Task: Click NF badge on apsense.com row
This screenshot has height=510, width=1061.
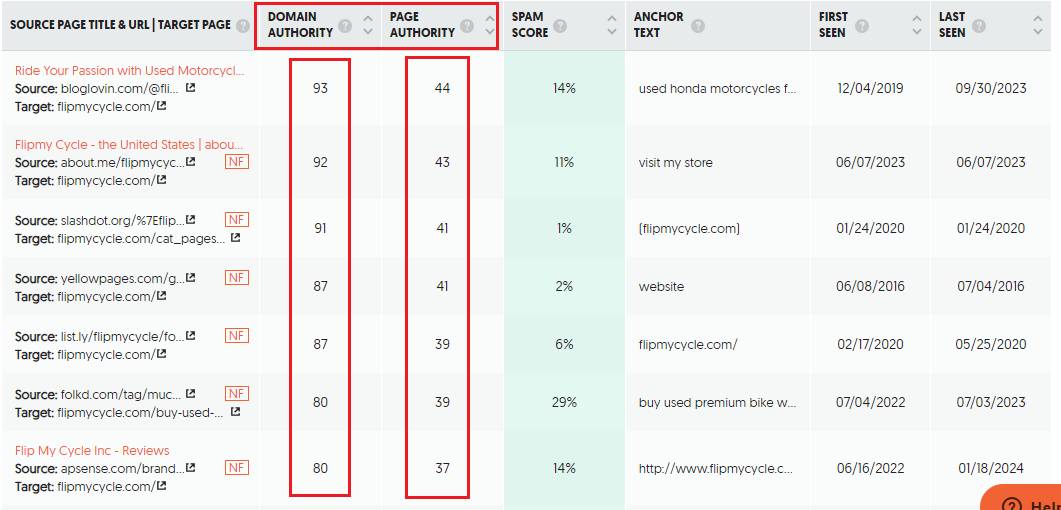Action: pyautogui.click(x=237, y=468)
